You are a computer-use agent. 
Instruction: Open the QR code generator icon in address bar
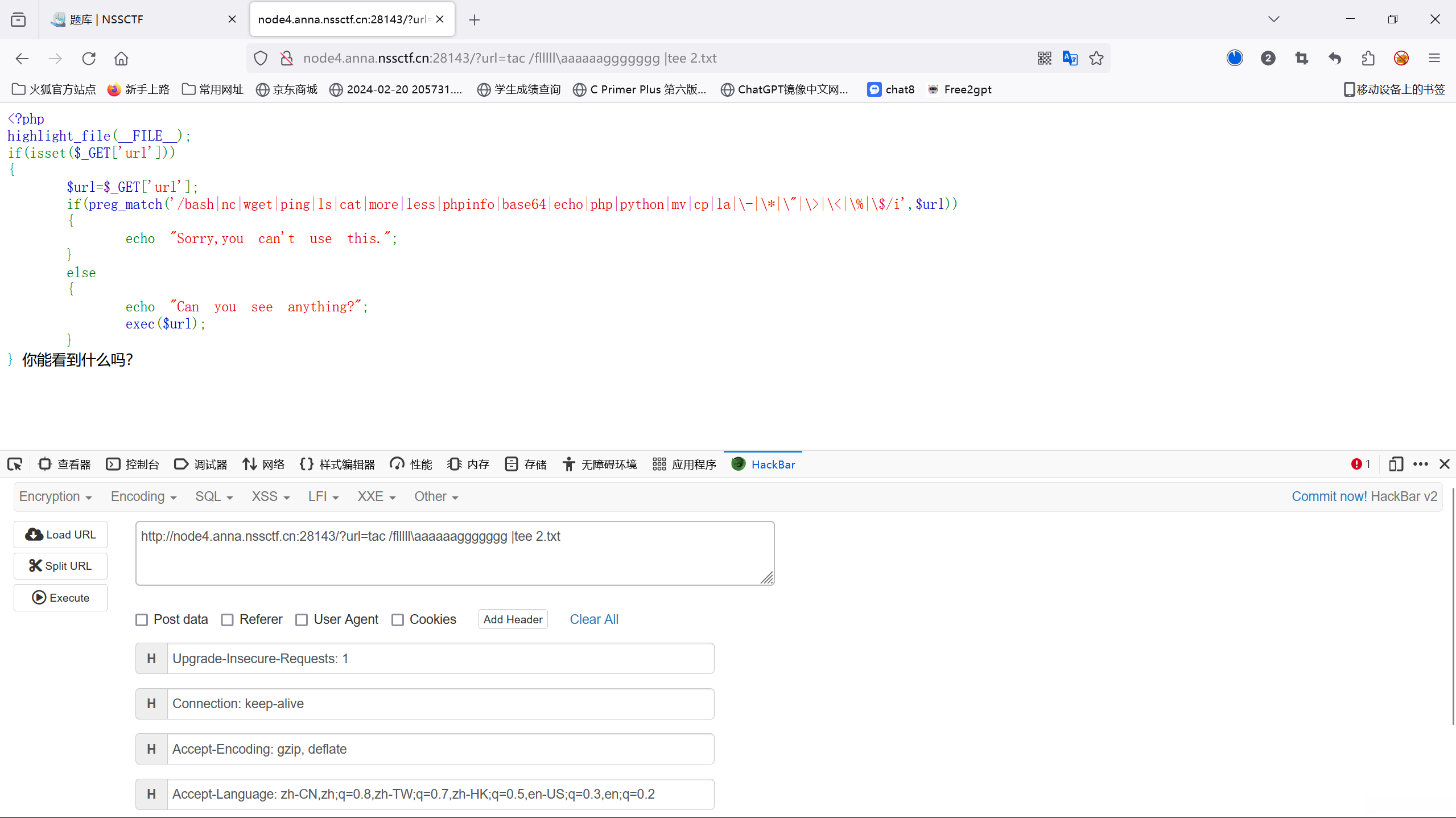tap(1044, 58)
